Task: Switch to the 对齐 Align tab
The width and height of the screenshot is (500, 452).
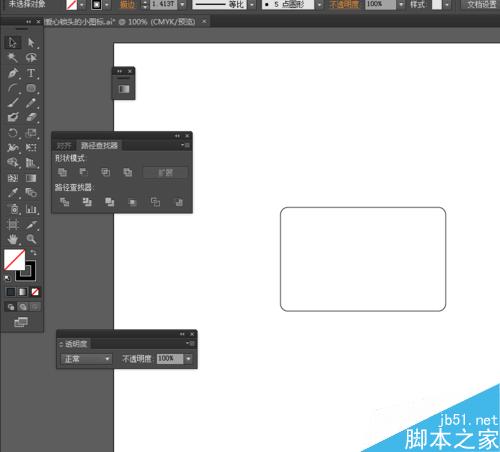Action: coord(64,146)
